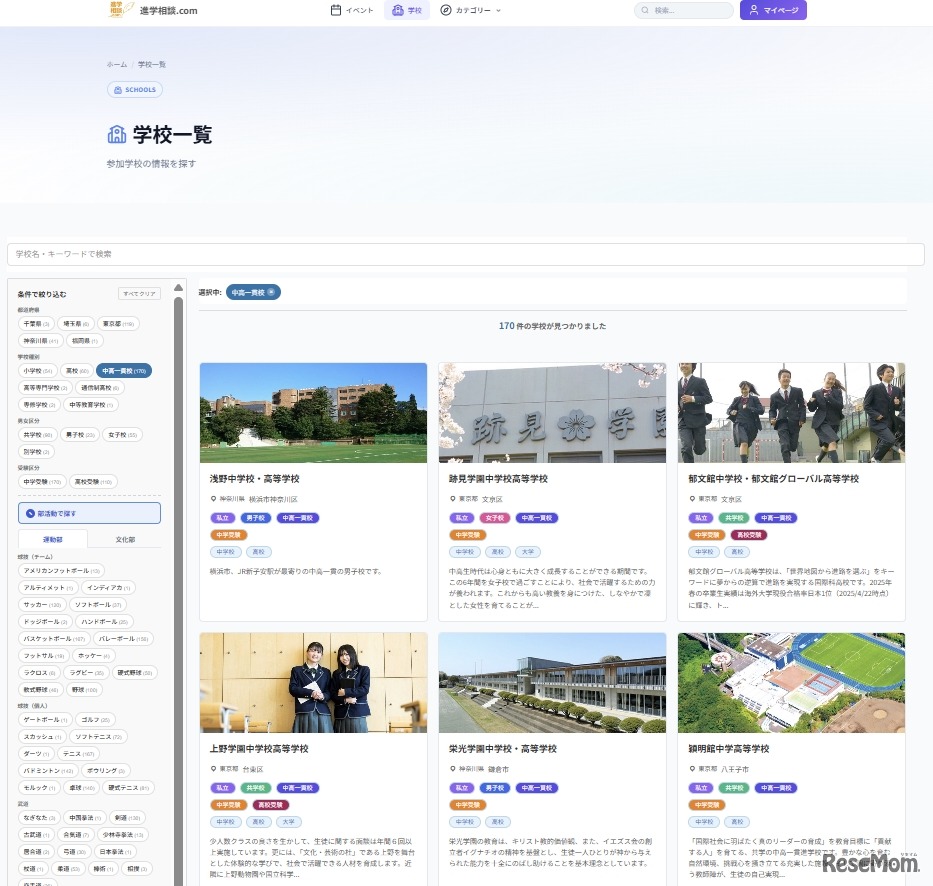This screenshot has height=886, width=933.
Task: Toggle the 福岡県 prefecture filter
Action: click(85, 341)
